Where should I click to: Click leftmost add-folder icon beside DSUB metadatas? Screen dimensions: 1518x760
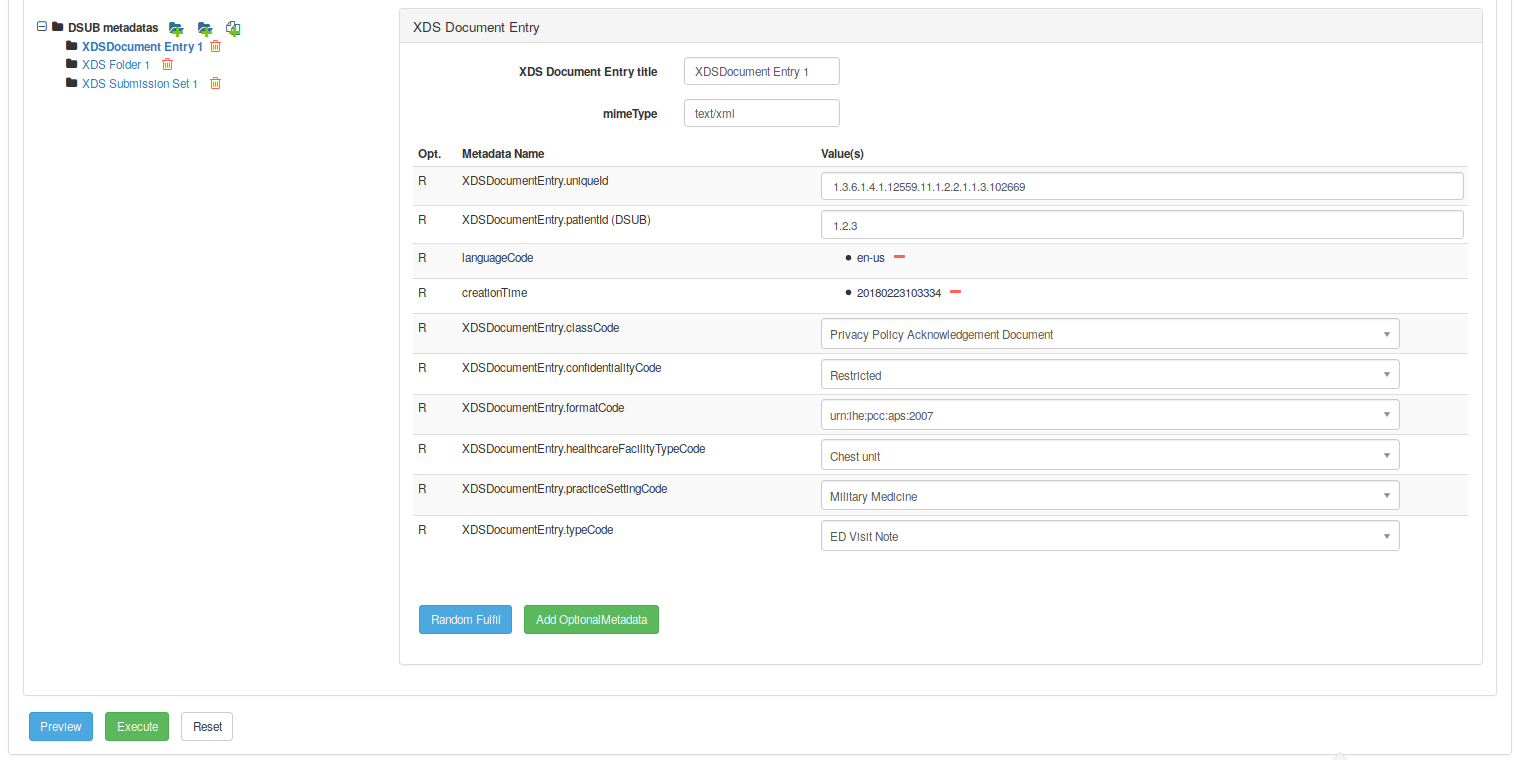click(176, 28)
